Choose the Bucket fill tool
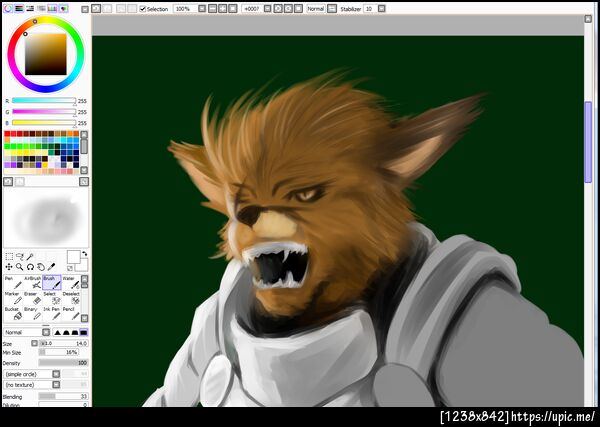 point(13,313)
